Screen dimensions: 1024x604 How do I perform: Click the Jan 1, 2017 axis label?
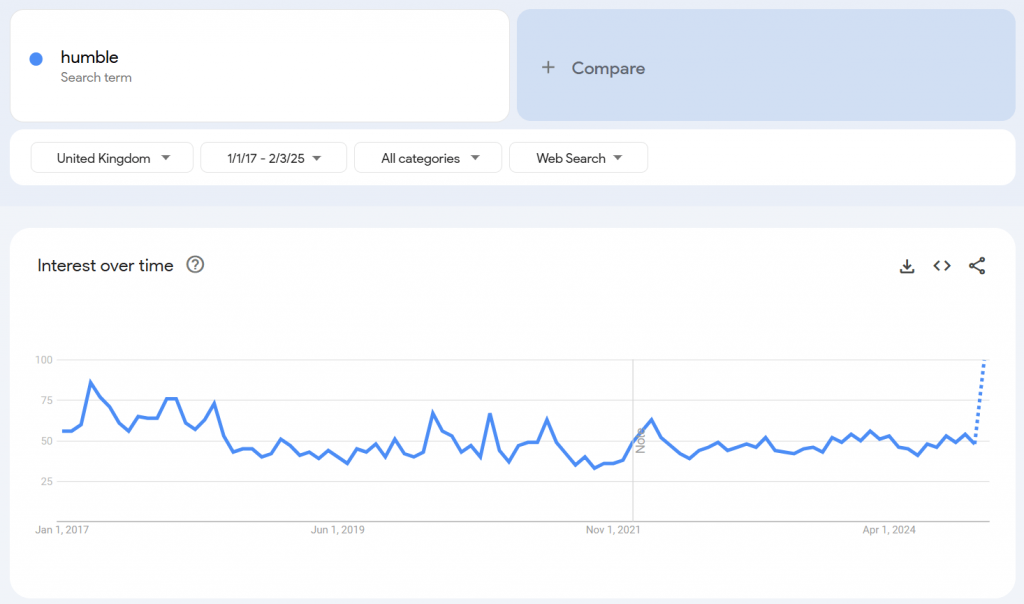62,530
